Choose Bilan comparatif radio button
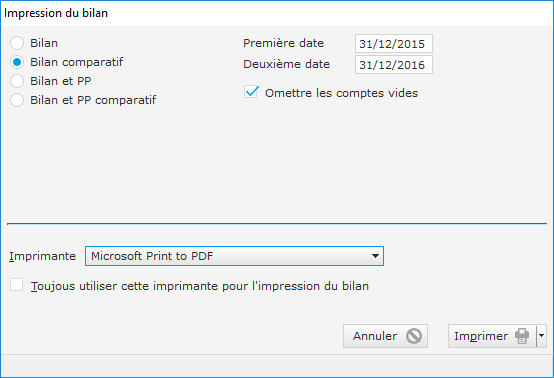Screen dimensions: 554x378 point(17,62)
